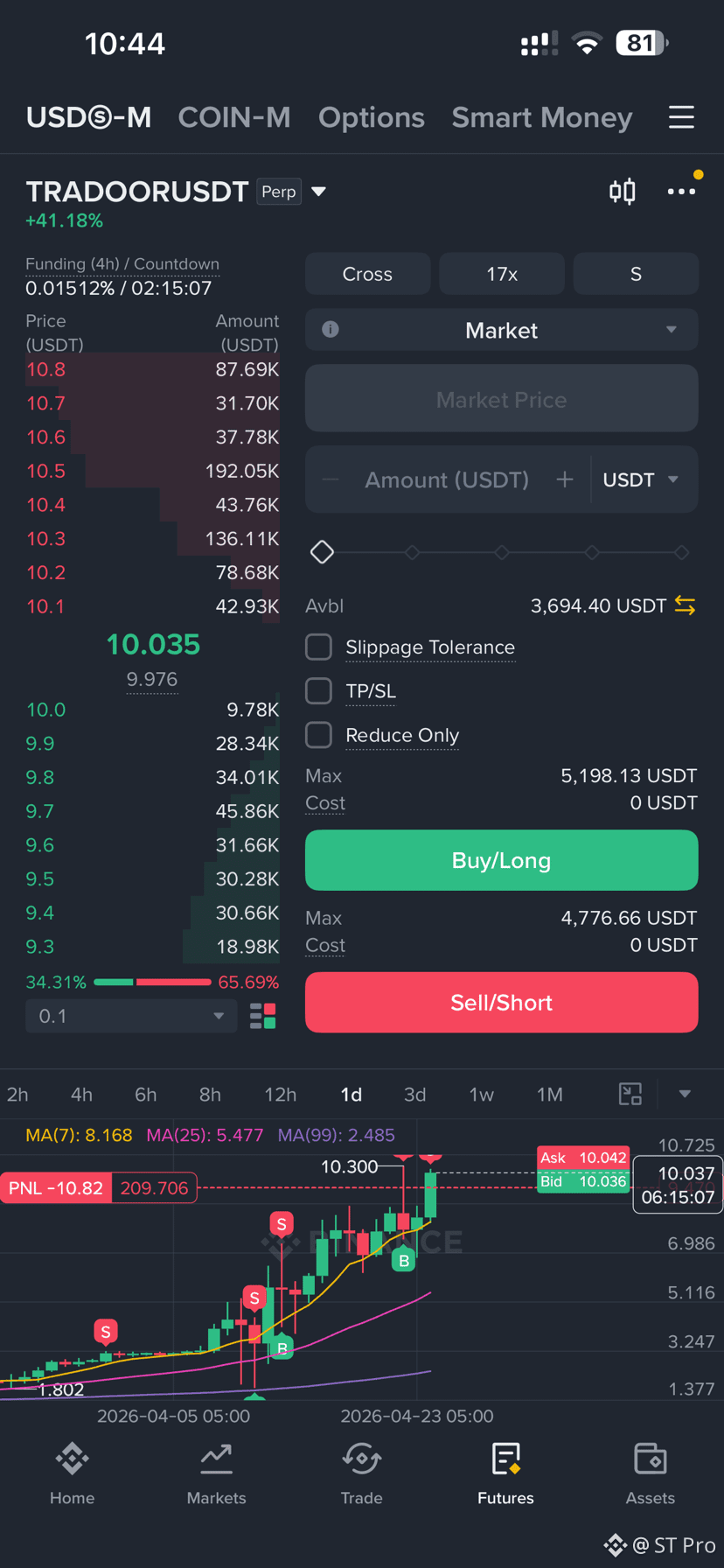Check the Reduce Only checkbox
The height and width of the screenshot is (1568, 724).
coord(318,735)
